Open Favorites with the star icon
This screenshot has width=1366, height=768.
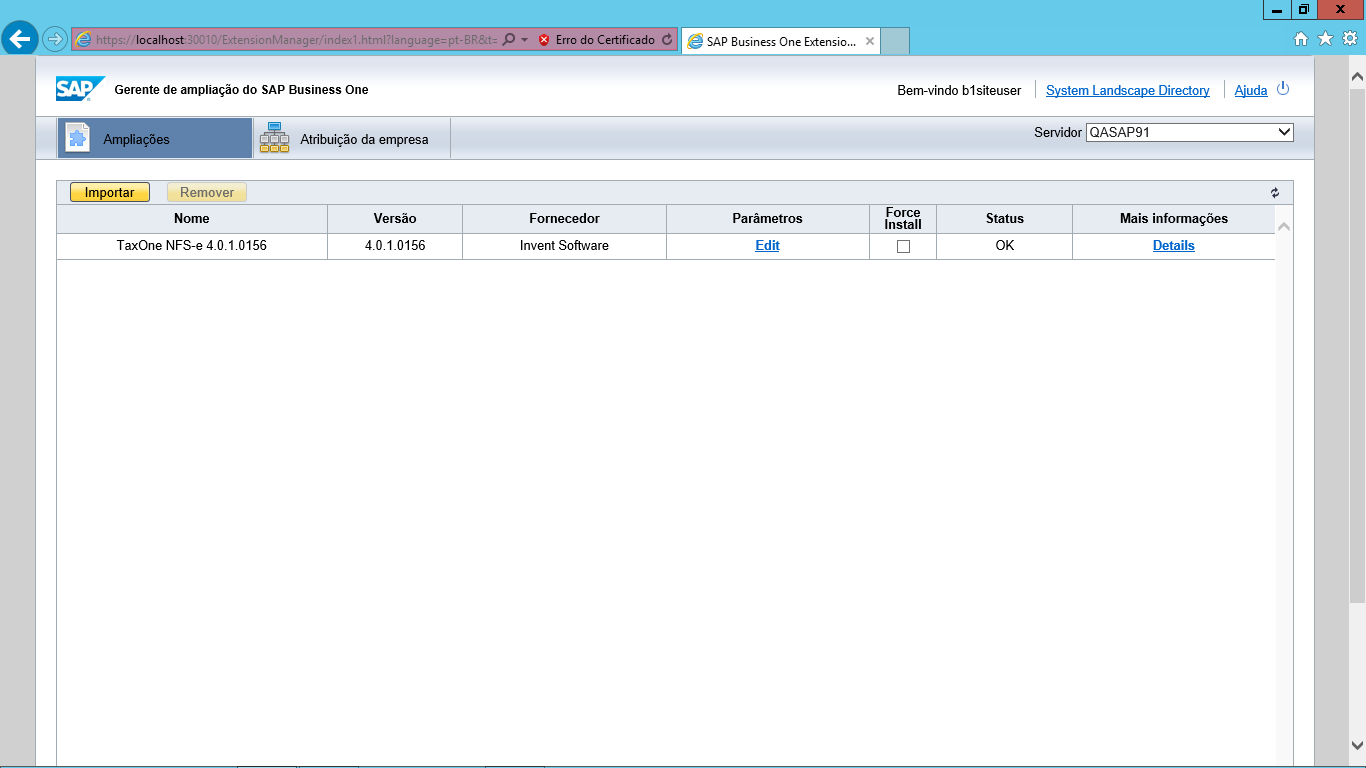coord(1325,39)
